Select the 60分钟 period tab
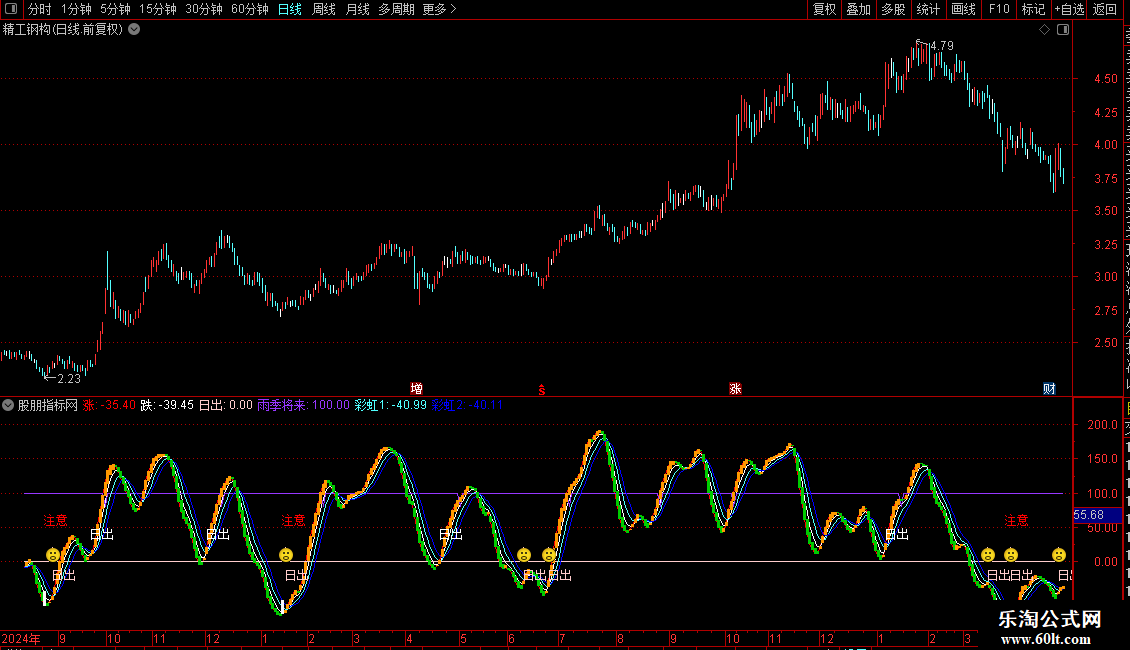1130x650 pixels. (x=250, y=9)
